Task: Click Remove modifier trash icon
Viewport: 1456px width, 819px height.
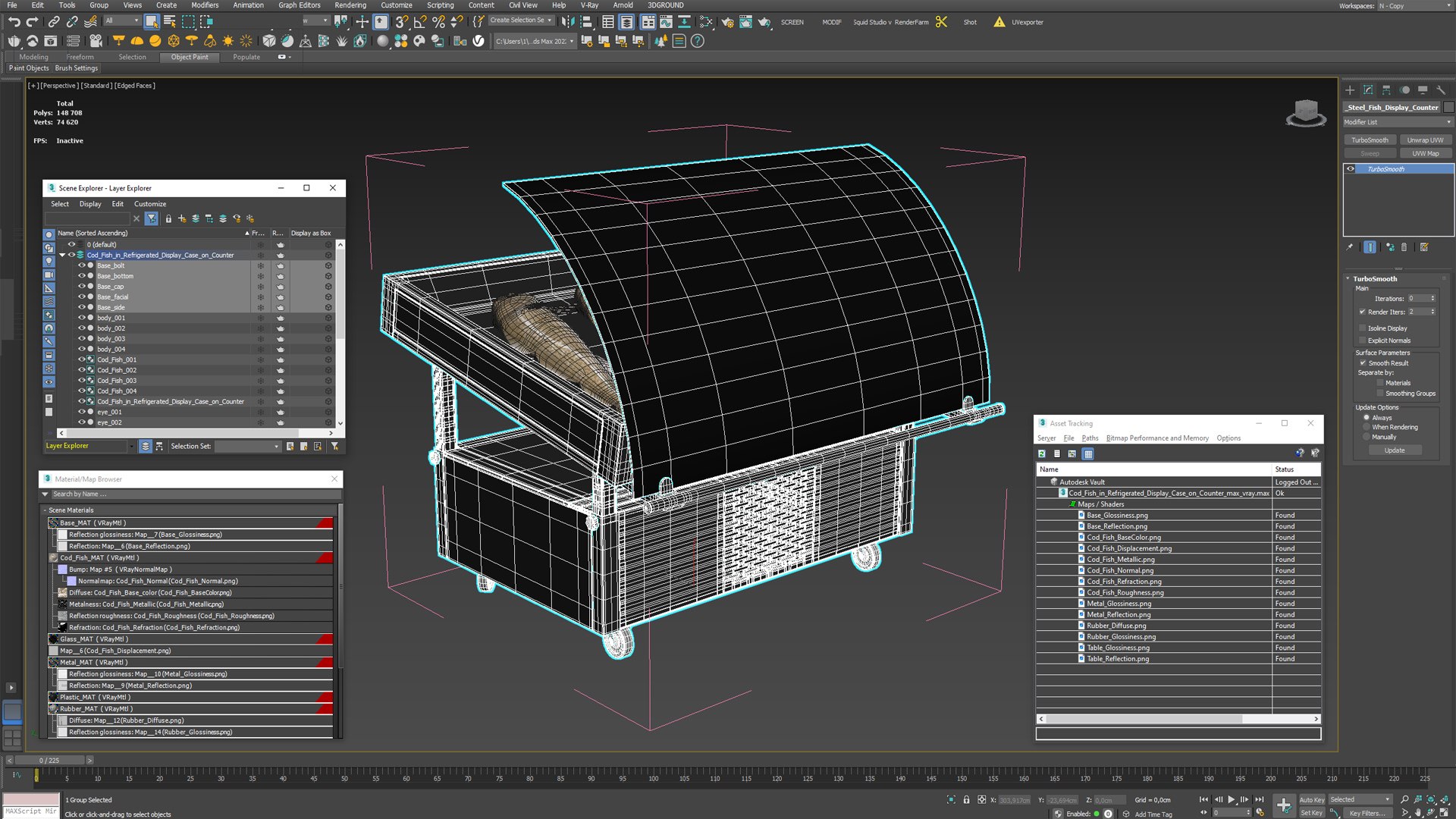Action: [x=1404, y=247]
